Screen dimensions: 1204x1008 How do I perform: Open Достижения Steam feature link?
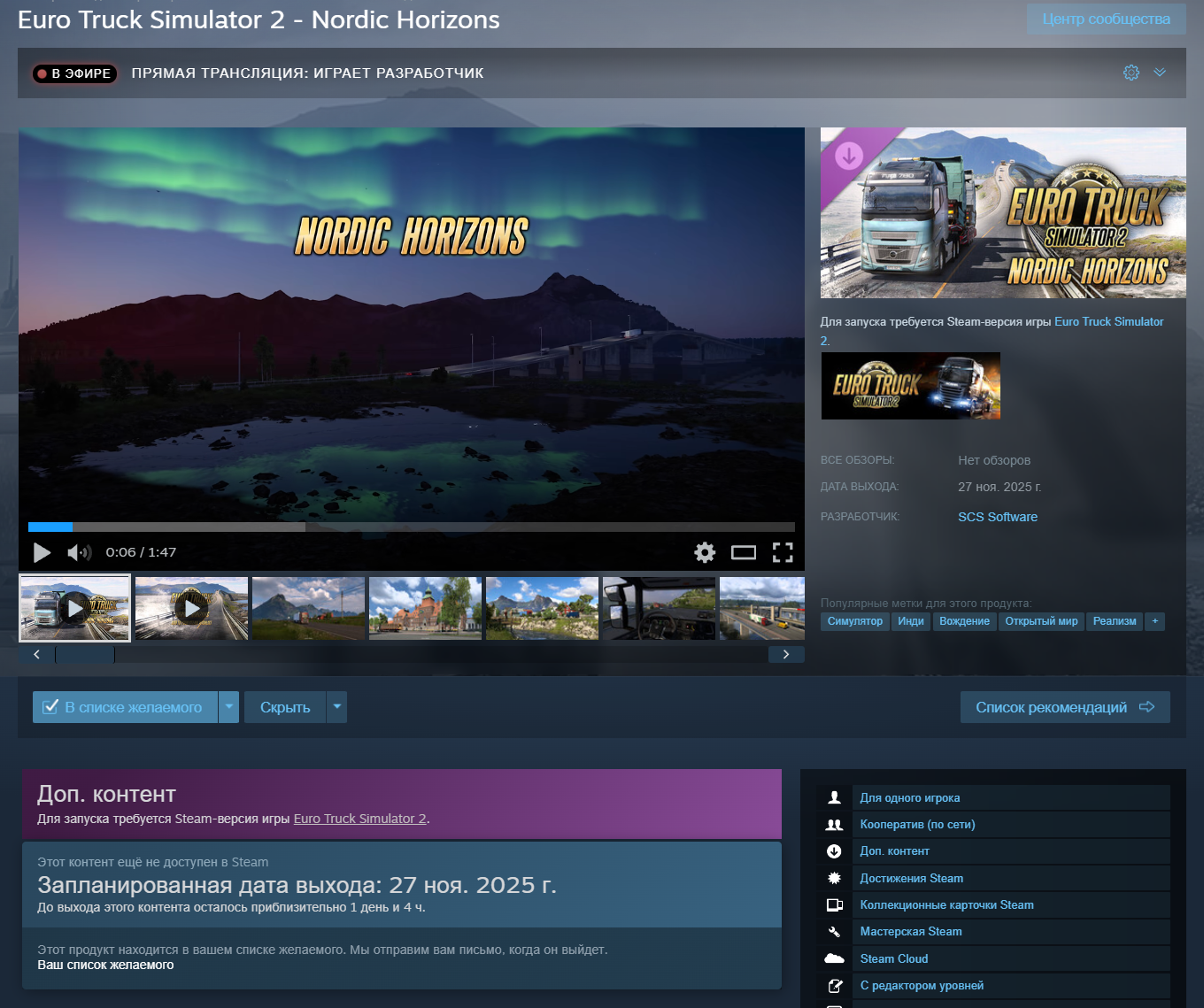pos(912,878)
